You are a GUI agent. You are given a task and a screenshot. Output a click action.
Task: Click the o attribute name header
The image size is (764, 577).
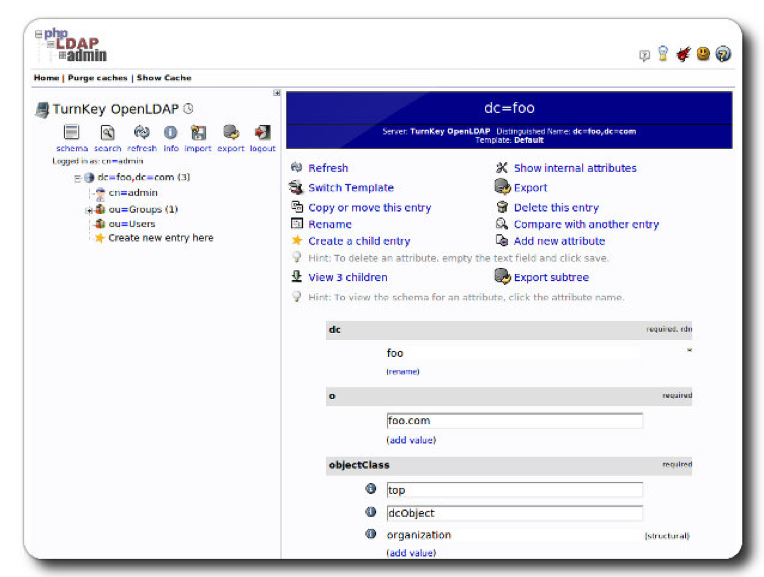tap(332, 396)
